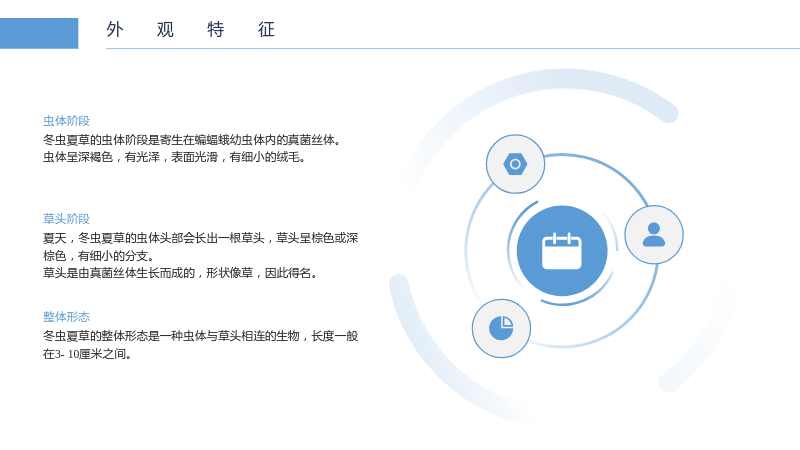This screenshot has width=800, height=450.
Task: Click the pie chart icon
Action: pos(501,328)
